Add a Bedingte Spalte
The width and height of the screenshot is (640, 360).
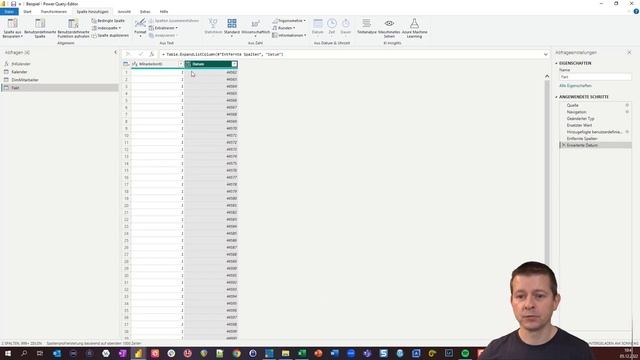click(x=108, y=21)
